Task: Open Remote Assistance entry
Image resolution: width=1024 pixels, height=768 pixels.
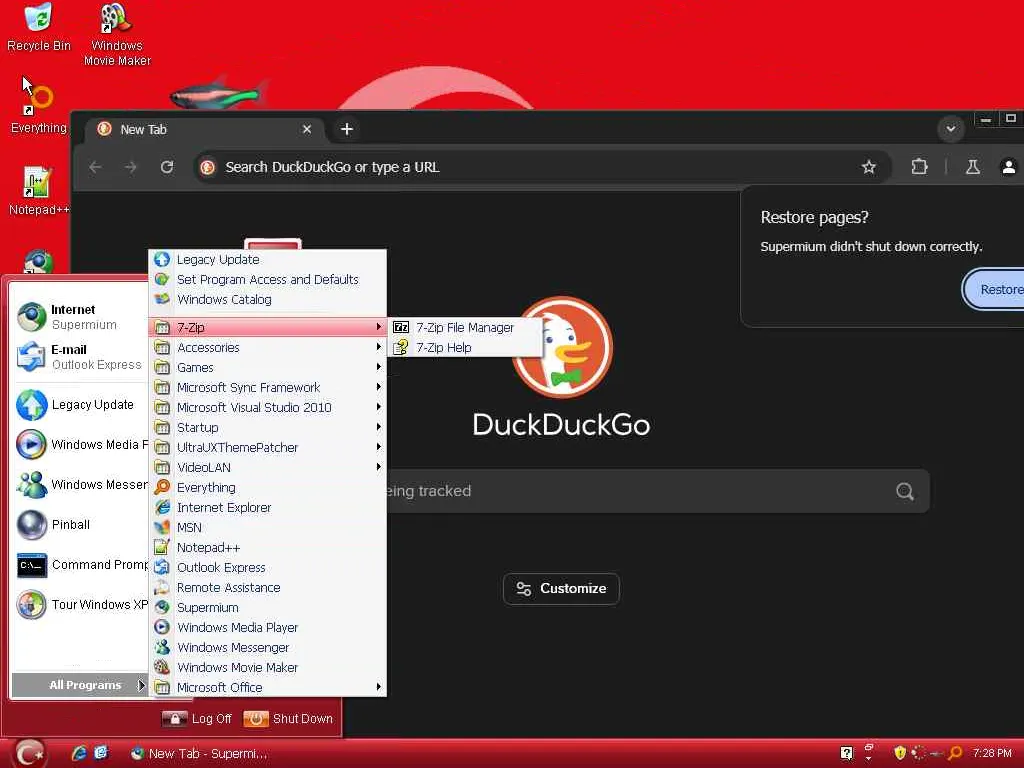Action: tap(268, 587)
